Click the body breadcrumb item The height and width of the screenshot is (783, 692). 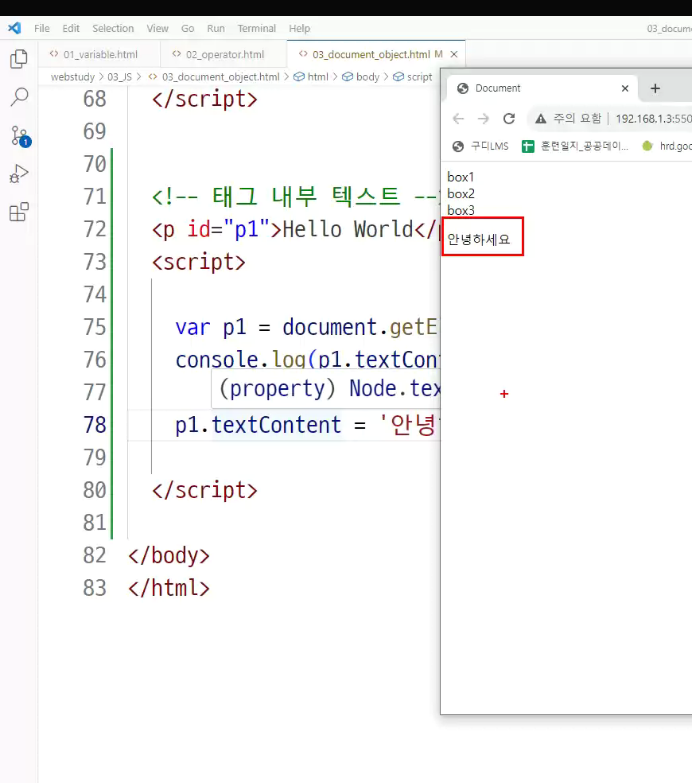click(x=361, y=77)
